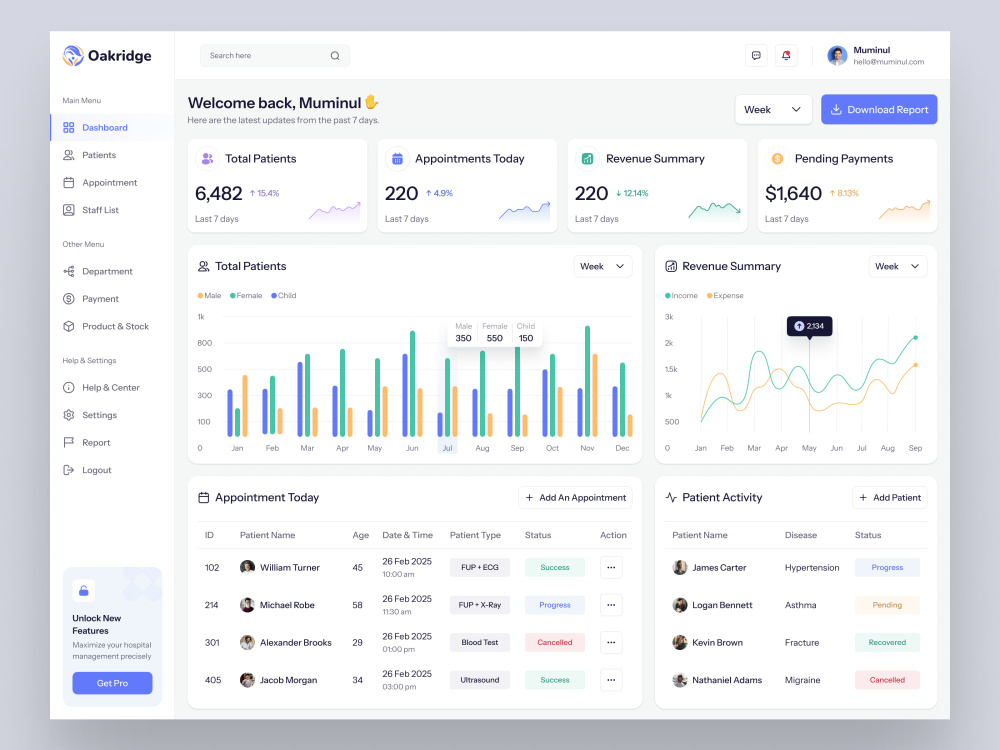Click the Pending Payments dollar icon
Screen dimensions: 1000x750
click(777, 158)
